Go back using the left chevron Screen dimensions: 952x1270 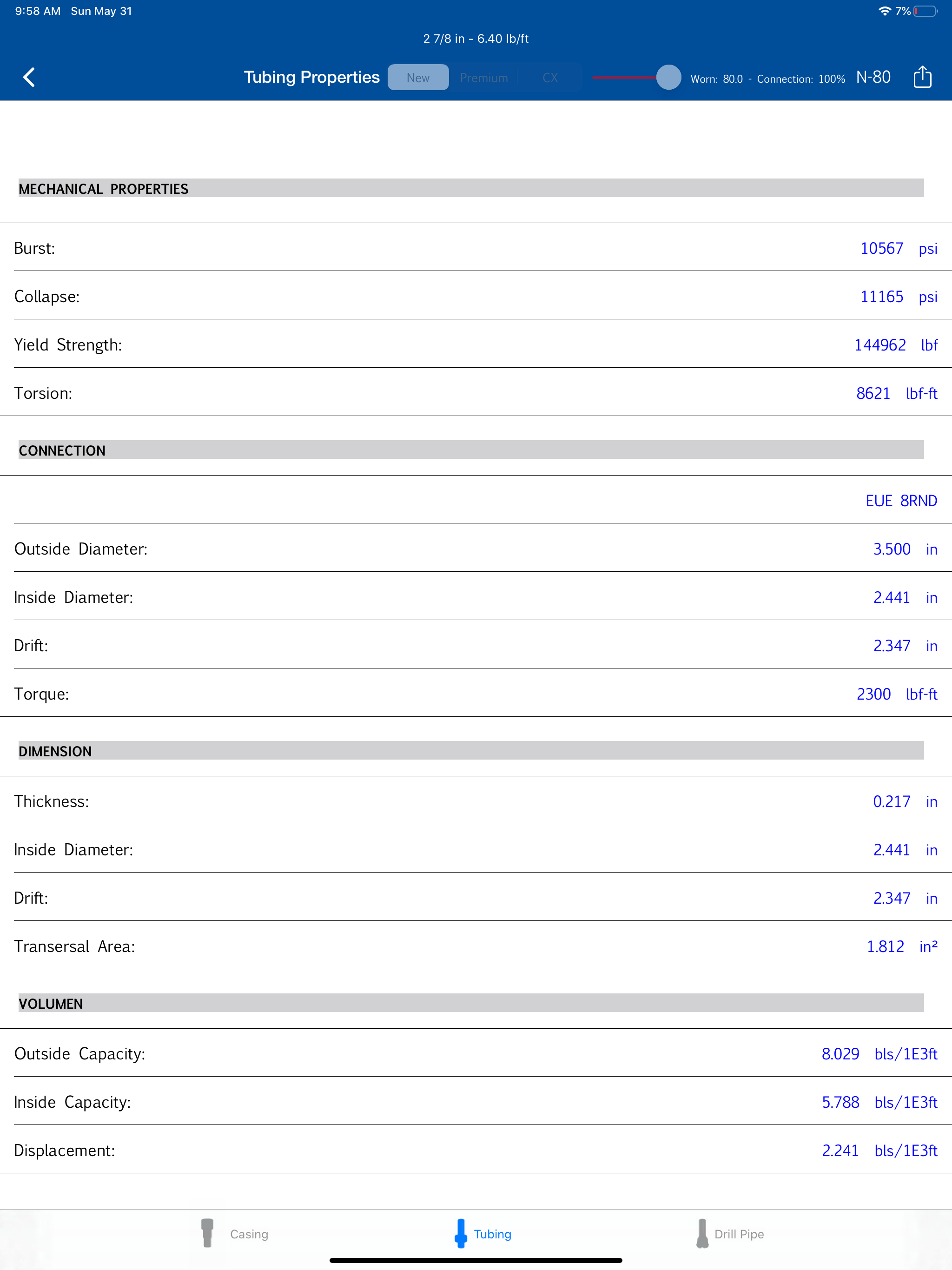tap(29, 78)
